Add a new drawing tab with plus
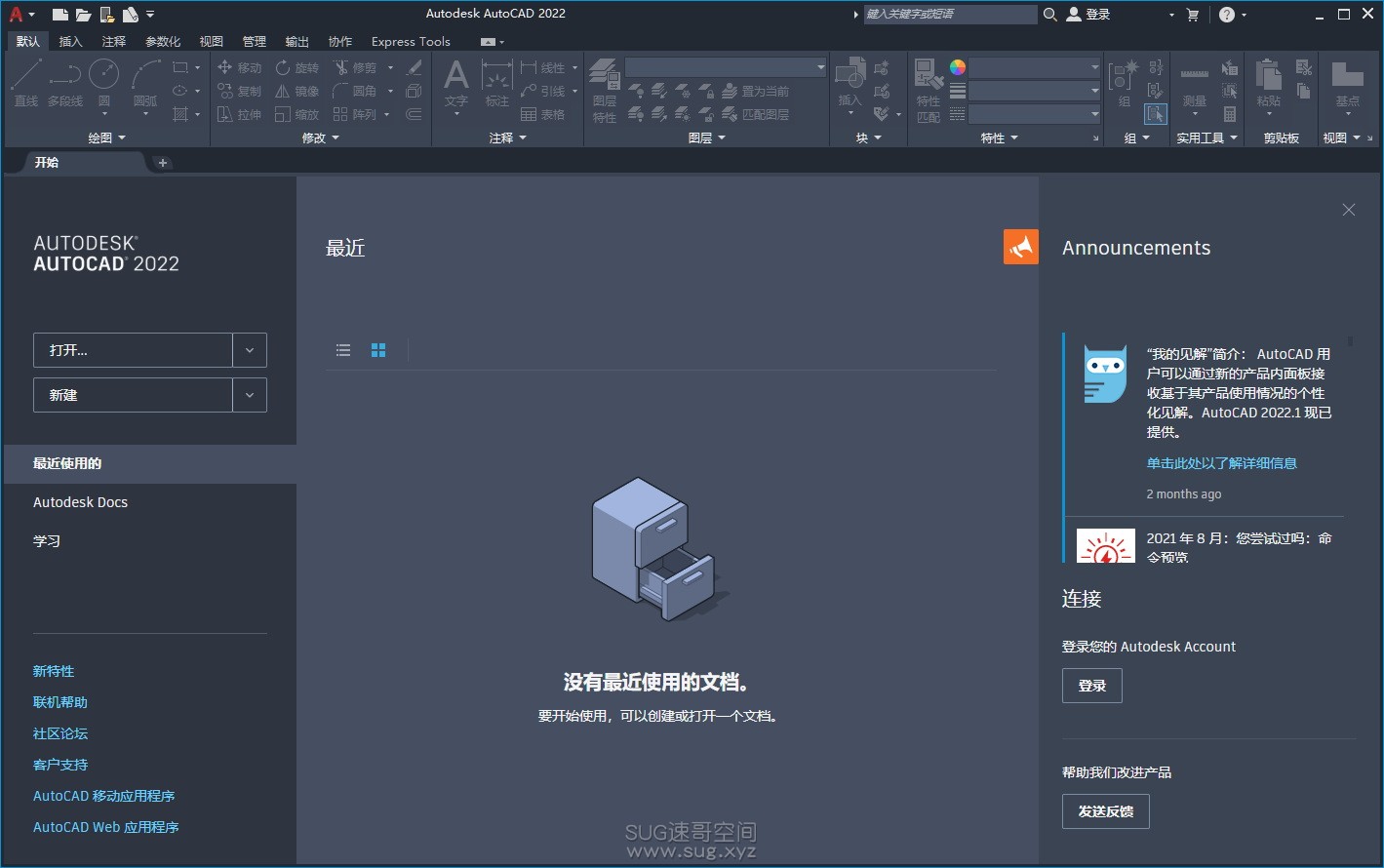This screenshot has width=1384, height=868. click(x=163, y=163)
